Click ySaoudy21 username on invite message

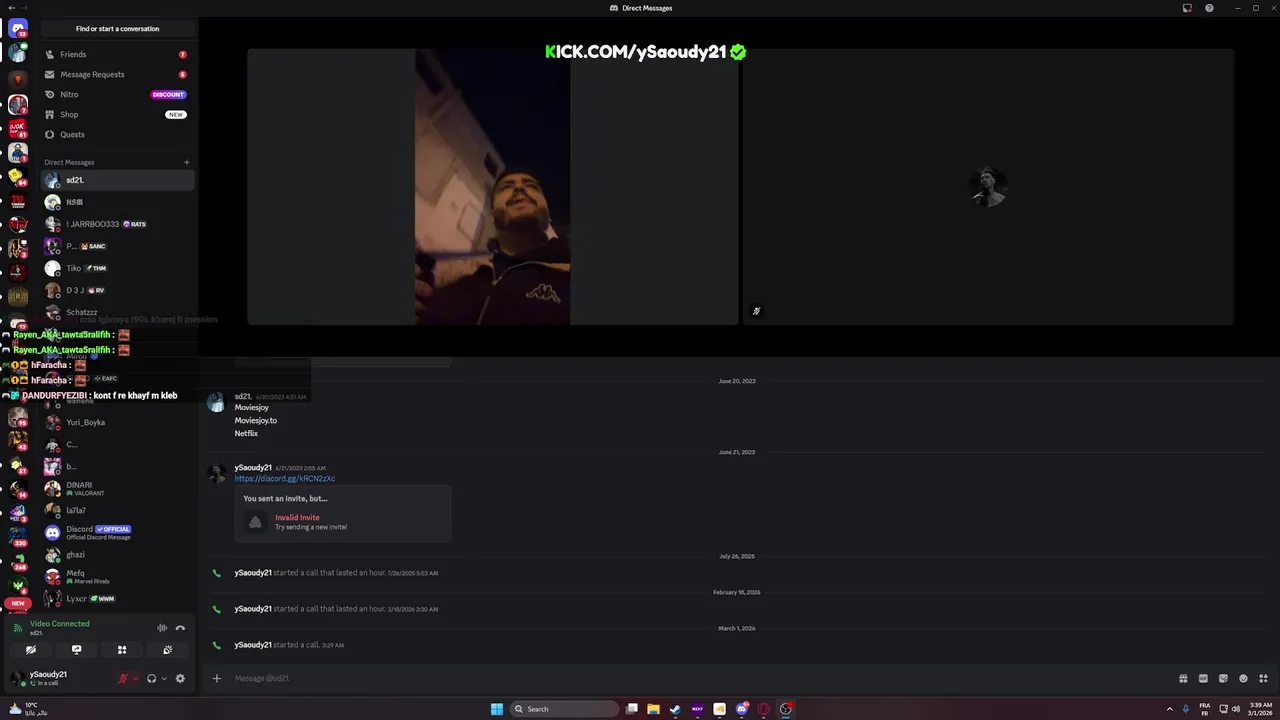253,467
